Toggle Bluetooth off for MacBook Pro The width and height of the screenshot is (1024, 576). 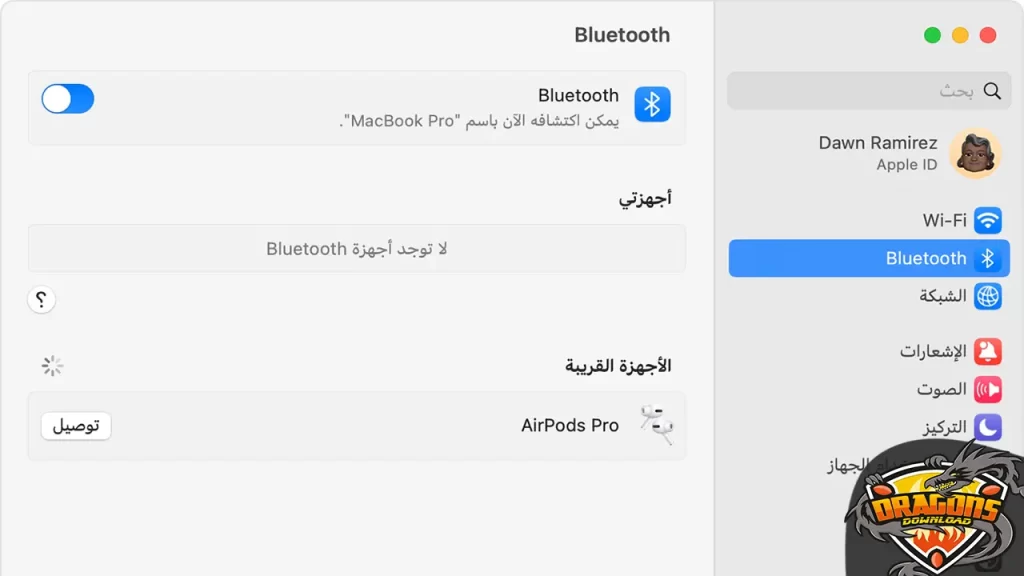point(67,99)
